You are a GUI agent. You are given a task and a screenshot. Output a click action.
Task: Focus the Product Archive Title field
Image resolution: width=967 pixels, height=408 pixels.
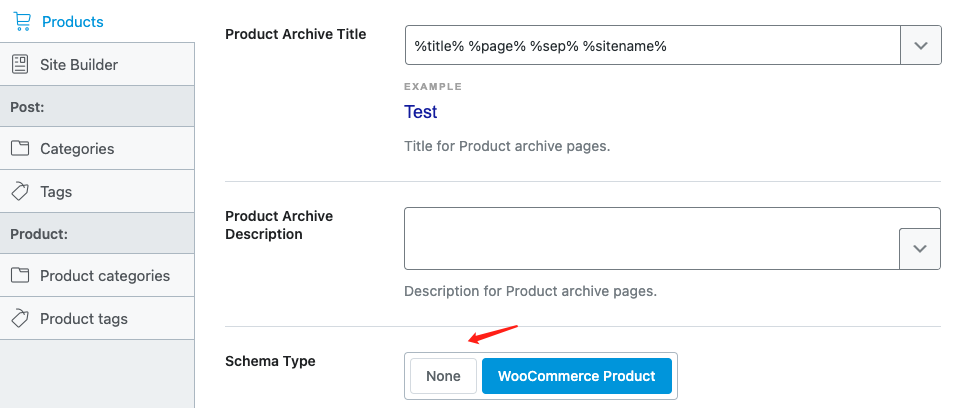pyautogui.click(x=652, y=45)
